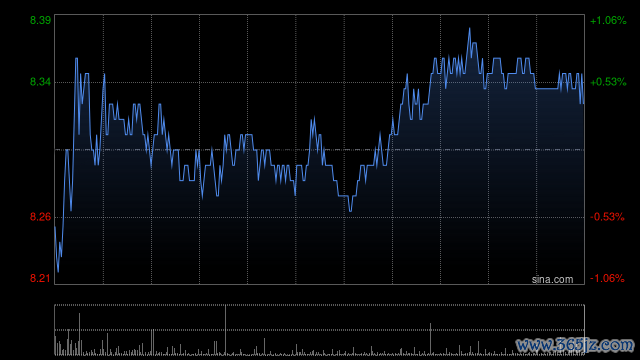Click the sina.com chart source label
The image size is (640, 360).
click(552, 280)
